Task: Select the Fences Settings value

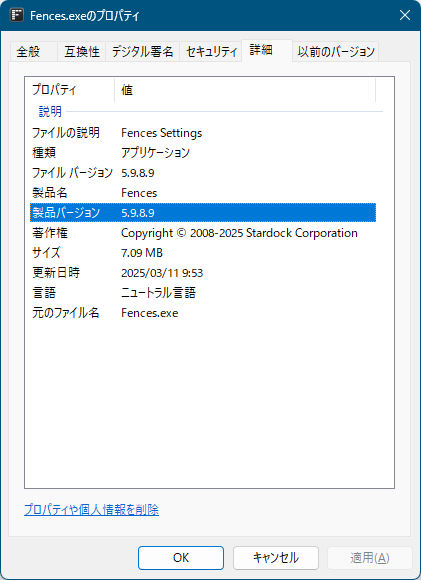Action: click(x=162, y=133)
